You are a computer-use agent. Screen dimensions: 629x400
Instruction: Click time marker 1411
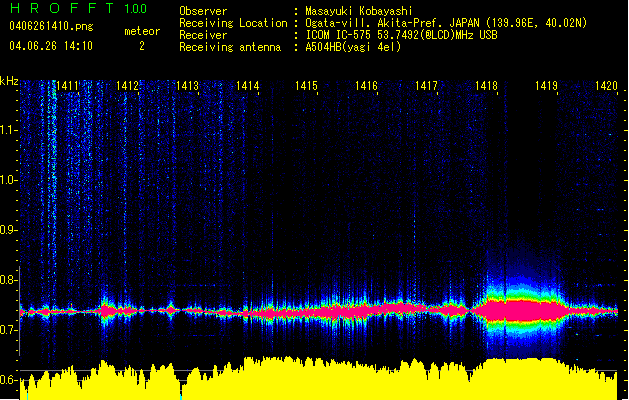coord(67,86)
